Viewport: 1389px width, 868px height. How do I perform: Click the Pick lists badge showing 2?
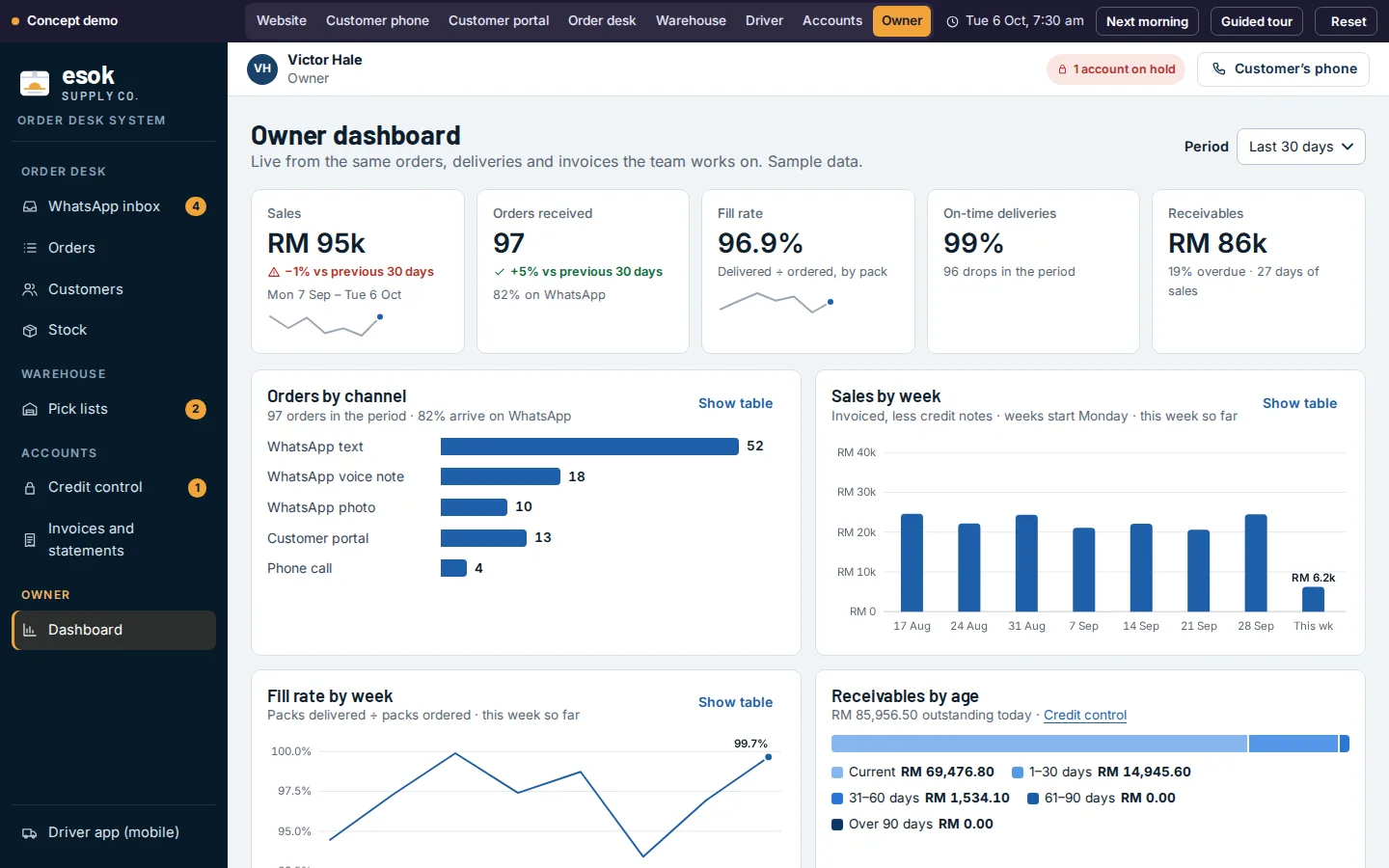pyautogui.click(x=196, y=409)
